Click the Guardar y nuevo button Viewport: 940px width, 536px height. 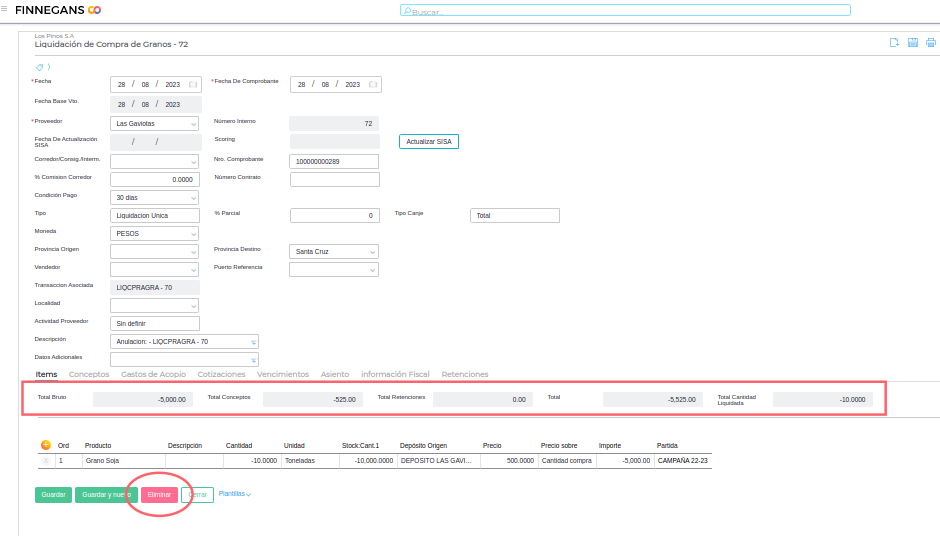click(x=105, y=495)
